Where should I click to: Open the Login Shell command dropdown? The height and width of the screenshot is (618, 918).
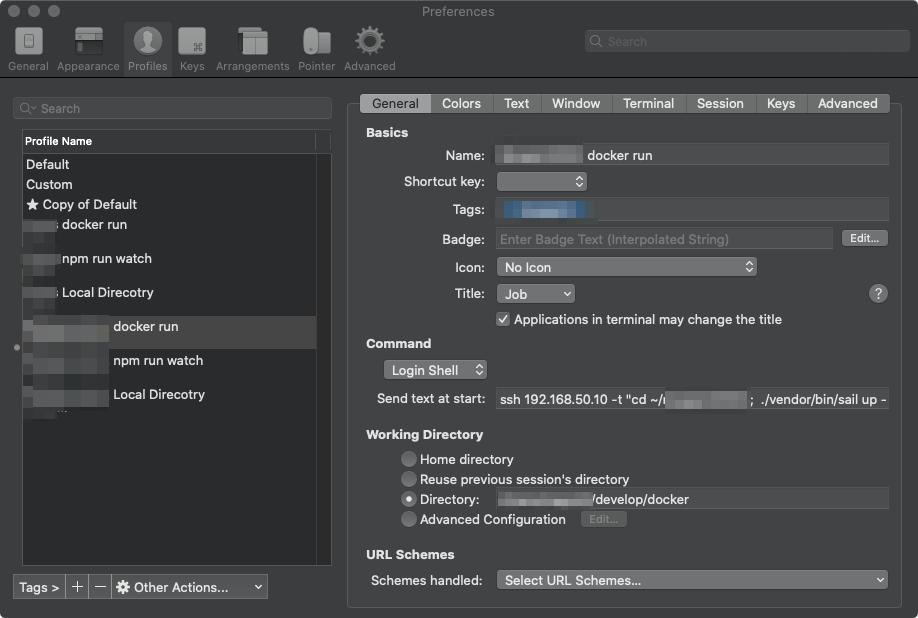pos(435,369)
